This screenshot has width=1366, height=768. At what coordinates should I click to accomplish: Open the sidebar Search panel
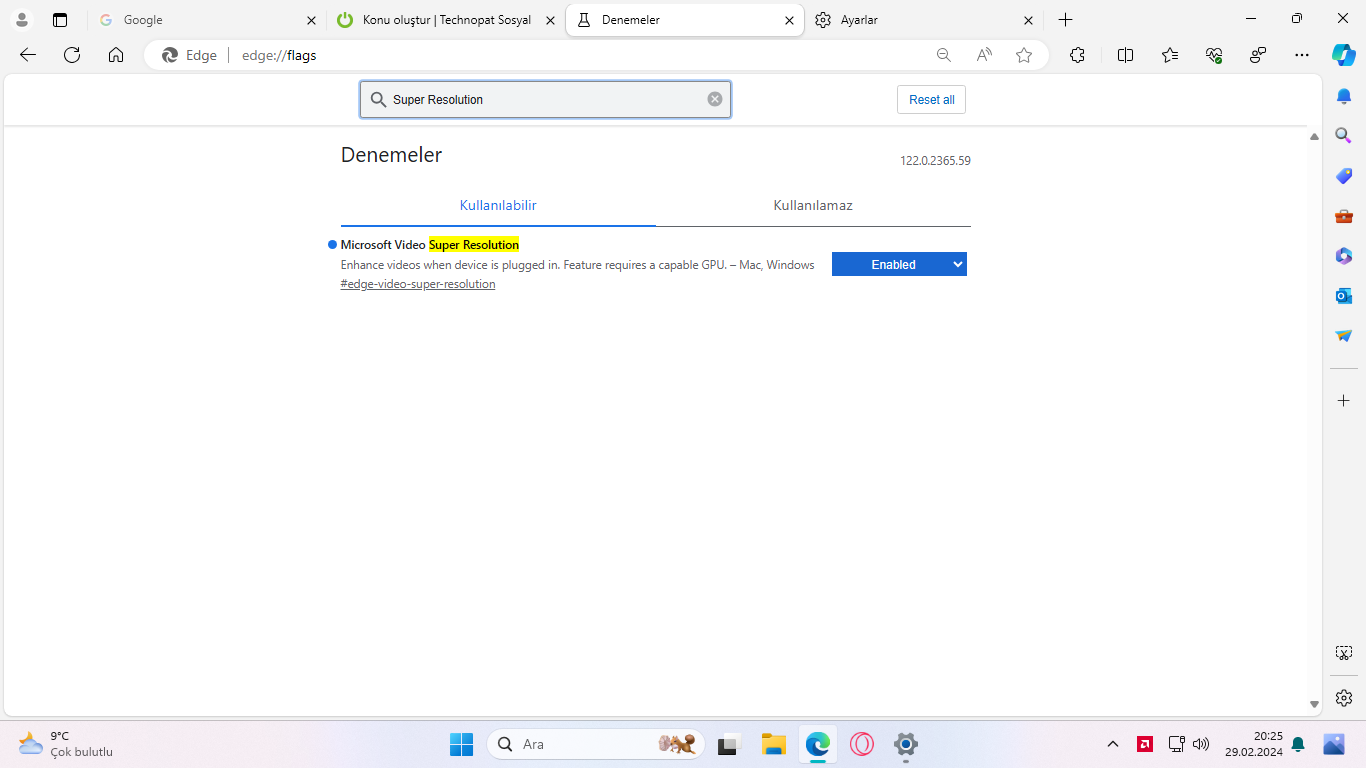point(1344,136)
